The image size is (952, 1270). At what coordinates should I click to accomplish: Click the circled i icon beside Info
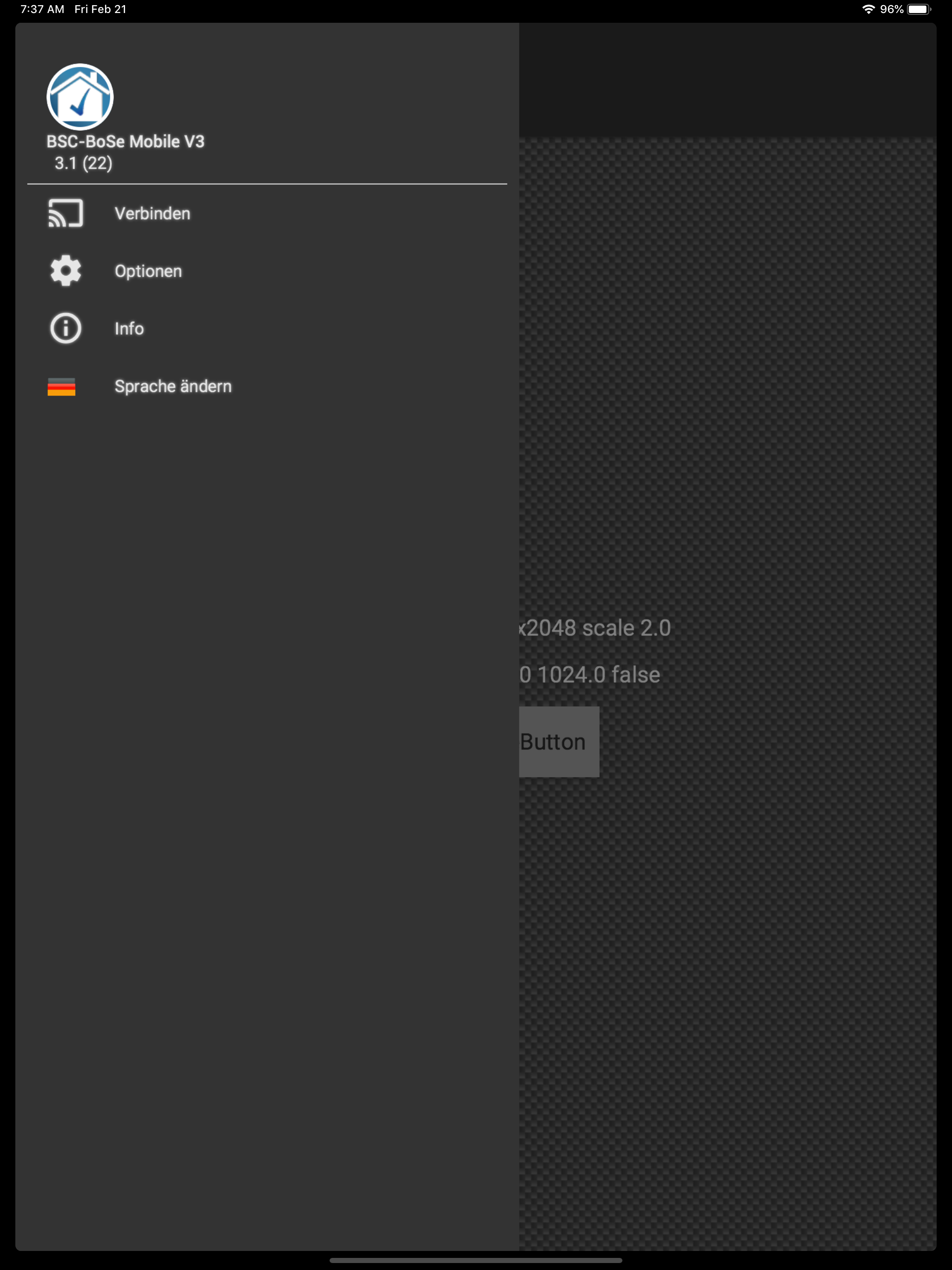coord(66,328)
